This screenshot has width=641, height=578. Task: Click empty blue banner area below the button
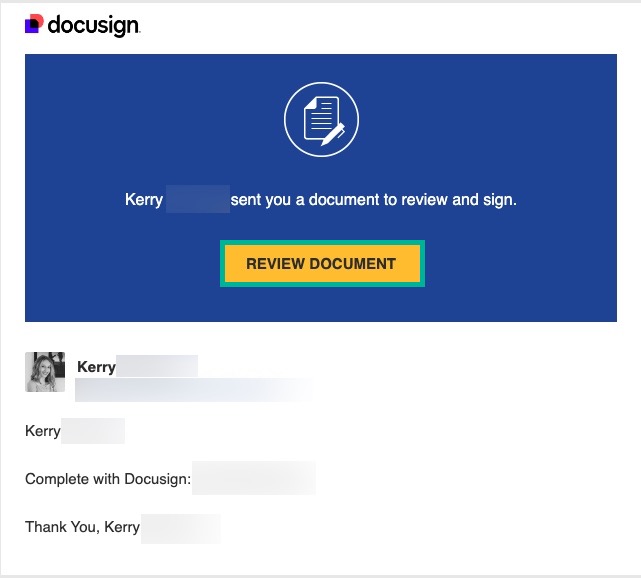click(x=321, y=304)
